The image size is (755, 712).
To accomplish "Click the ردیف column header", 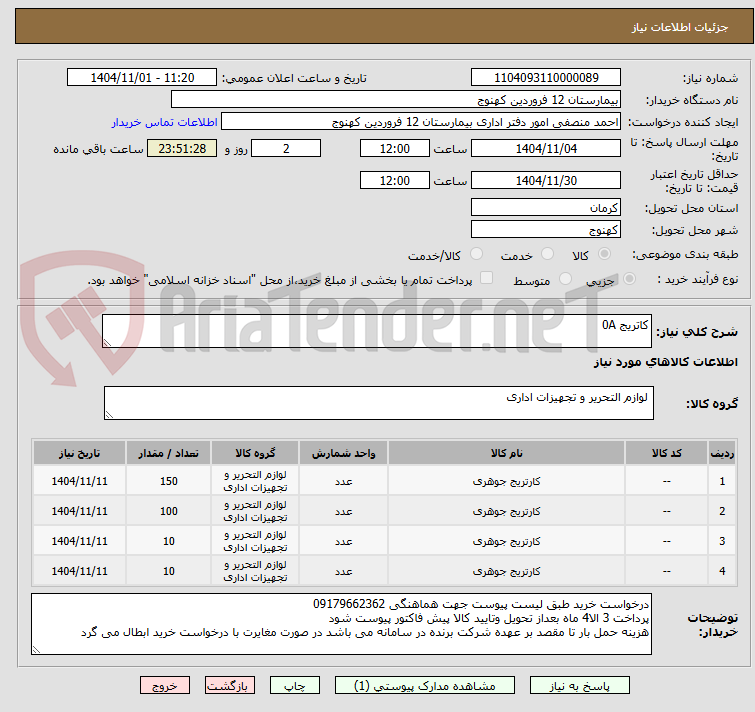I will (x=722, y=453).
